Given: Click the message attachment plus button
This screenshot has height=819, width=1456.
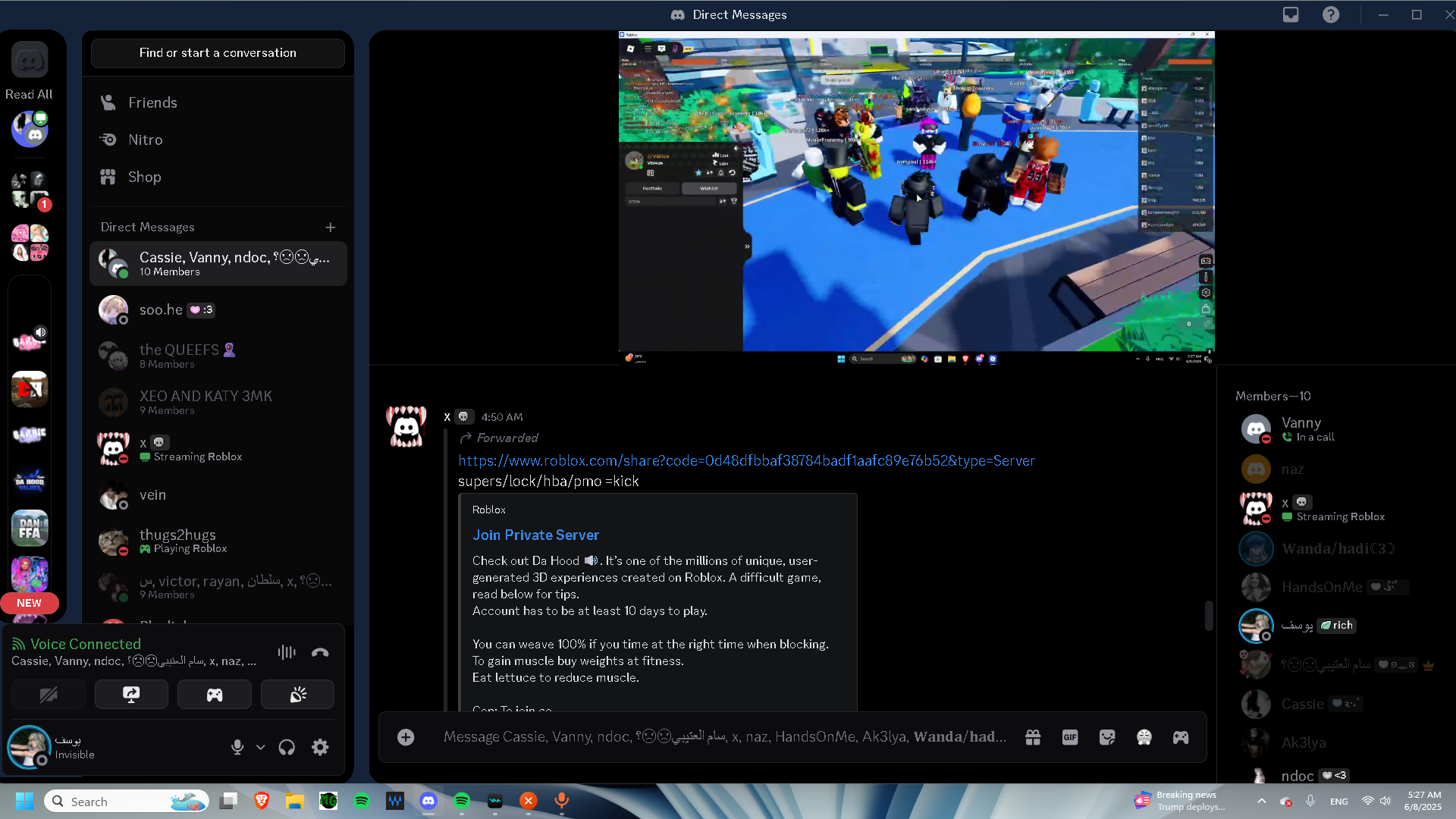Looking at the screenshot, I should pos(406,737).
